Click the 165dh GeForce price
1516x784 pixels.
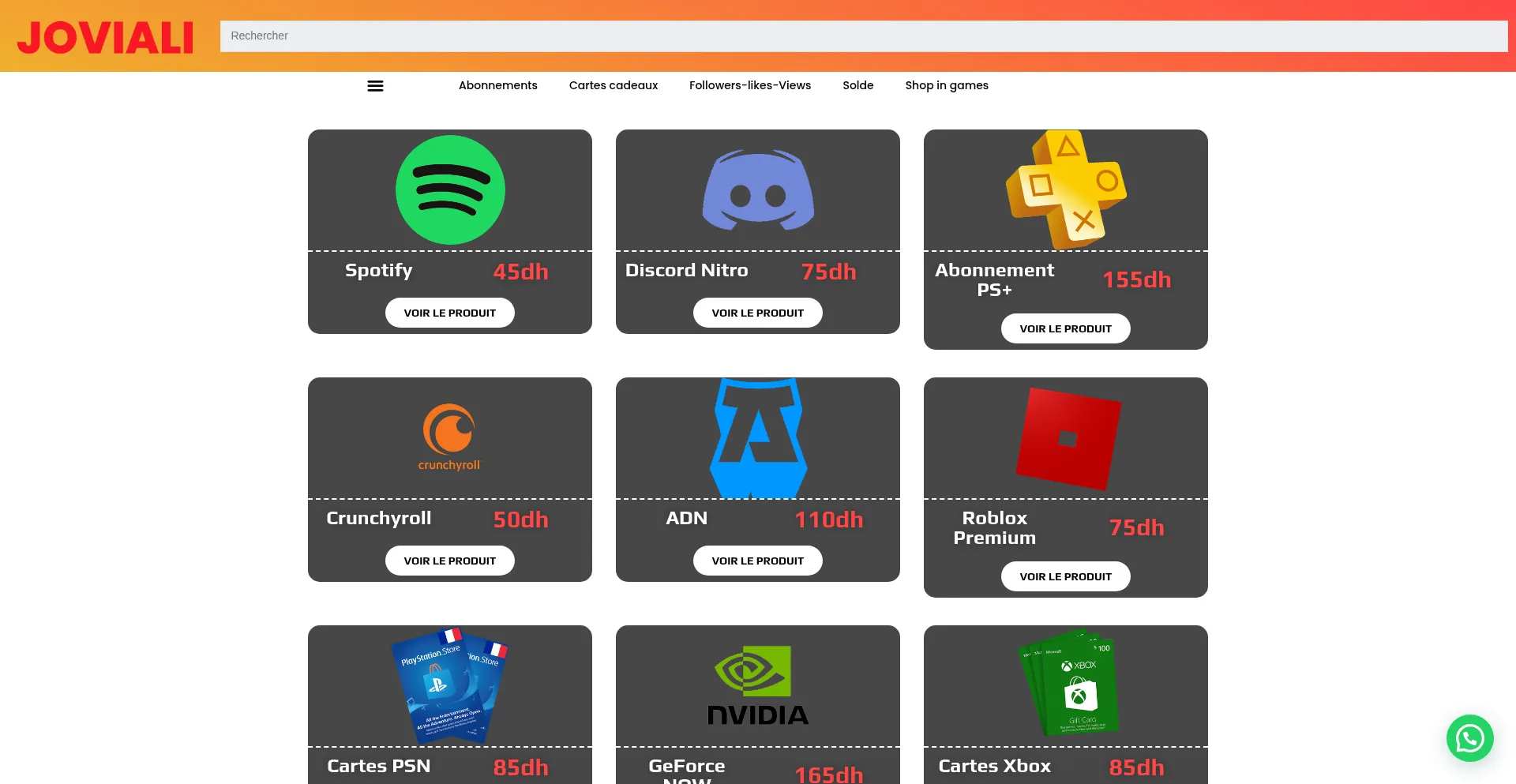click(829, 775)
